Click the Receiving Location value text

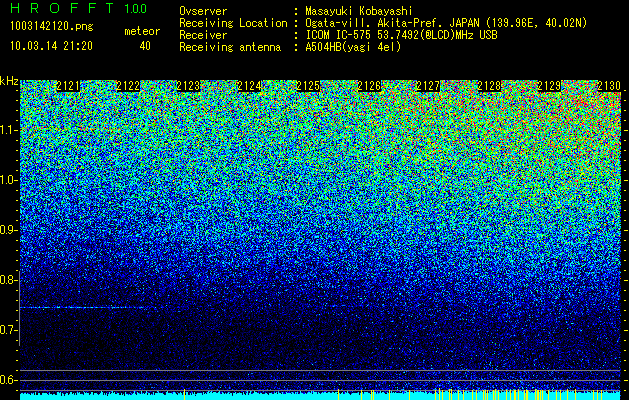click(x=446, y=23)
